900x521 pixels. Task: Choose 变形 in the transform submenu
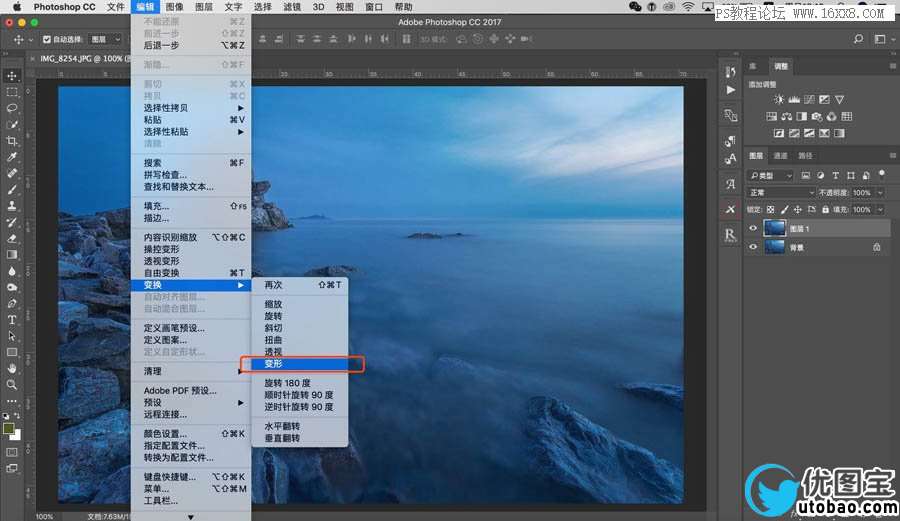(x=300, y=364)
